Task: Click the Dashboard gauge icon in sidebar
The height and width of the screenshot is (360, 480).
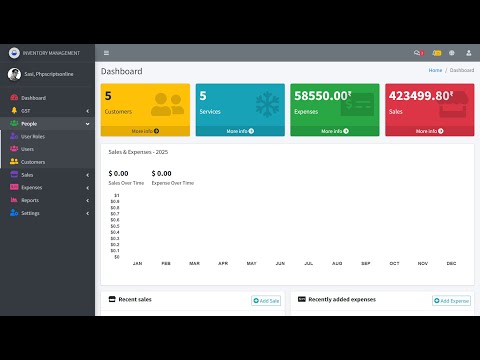Action: [14, 97]
